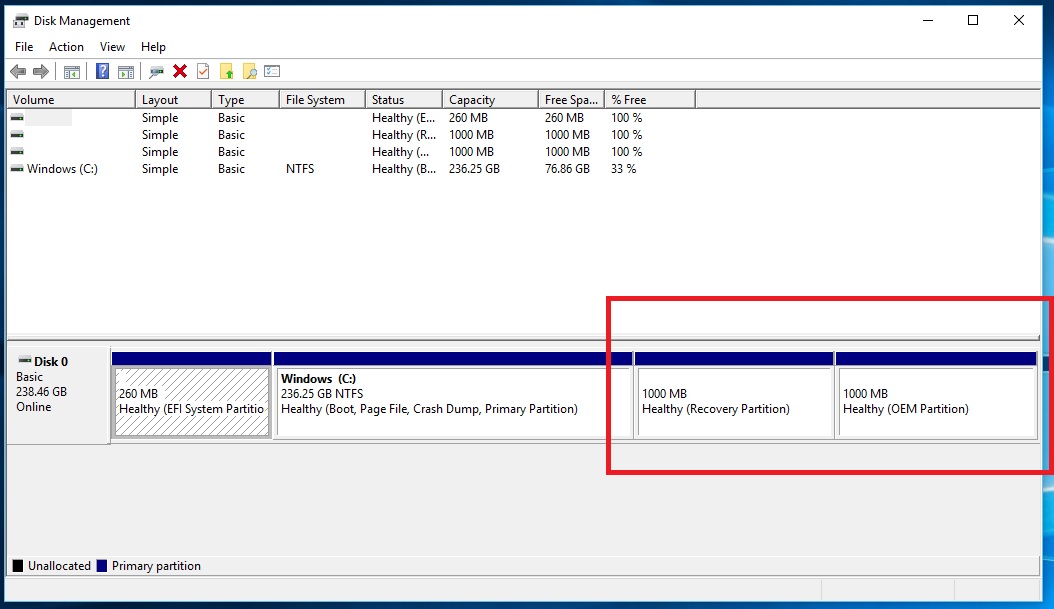This screenshot has width=1054, height=609.
Task: Click the 260 MB capacity cell in list
Action: click(x=469, y=118)
